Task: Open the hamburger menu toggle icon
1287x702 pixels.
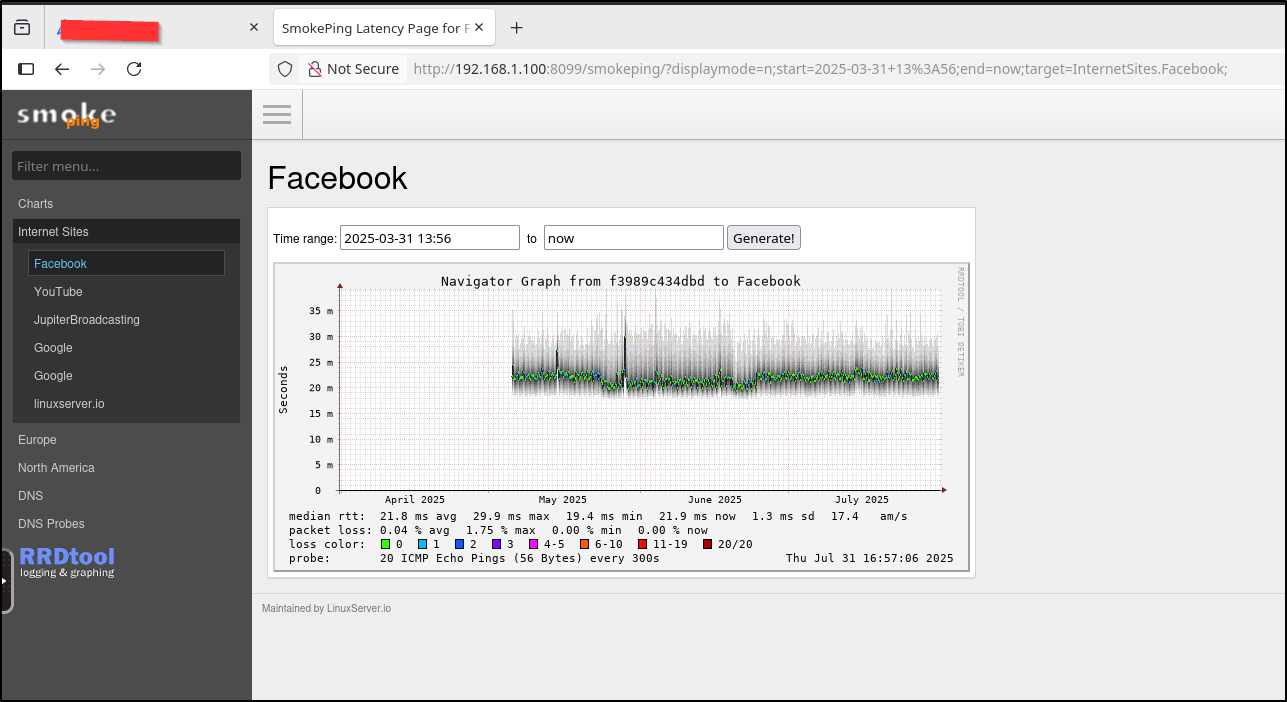Action: (x=277, y=114)
